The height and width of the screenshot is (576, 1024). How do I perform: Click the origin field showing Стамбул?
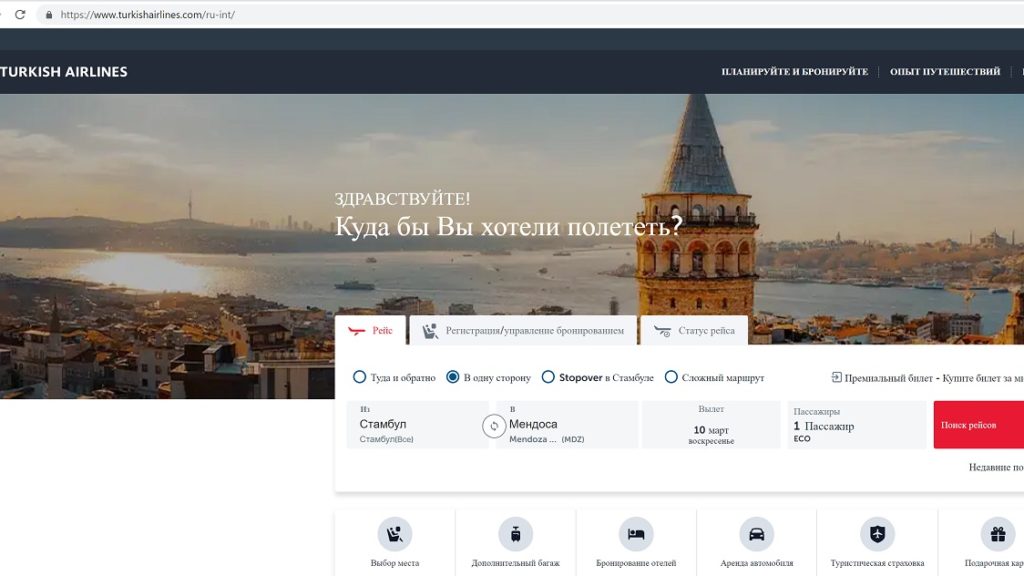pyautogui.click(x=415, y=425)
